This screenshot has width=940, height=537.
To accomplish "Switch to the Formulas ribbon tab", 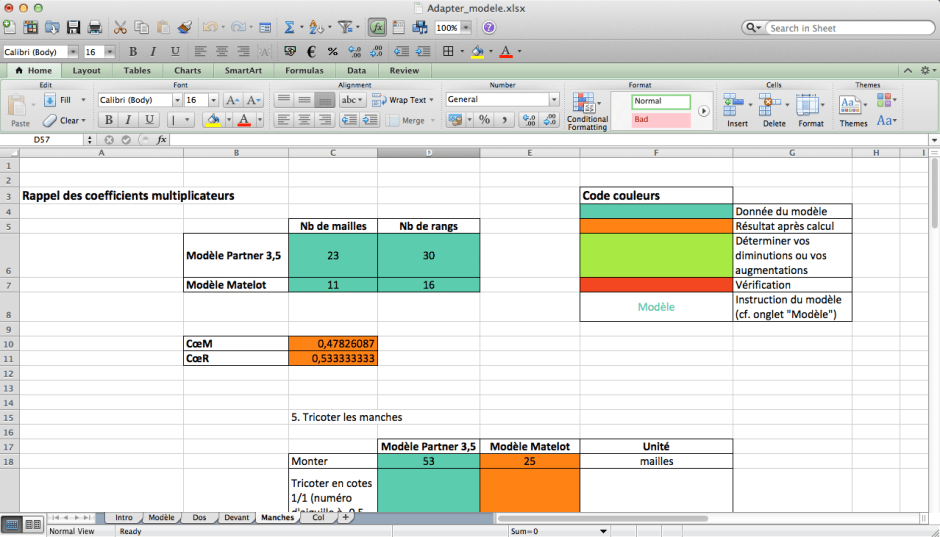I will click(x=304, y=71).
